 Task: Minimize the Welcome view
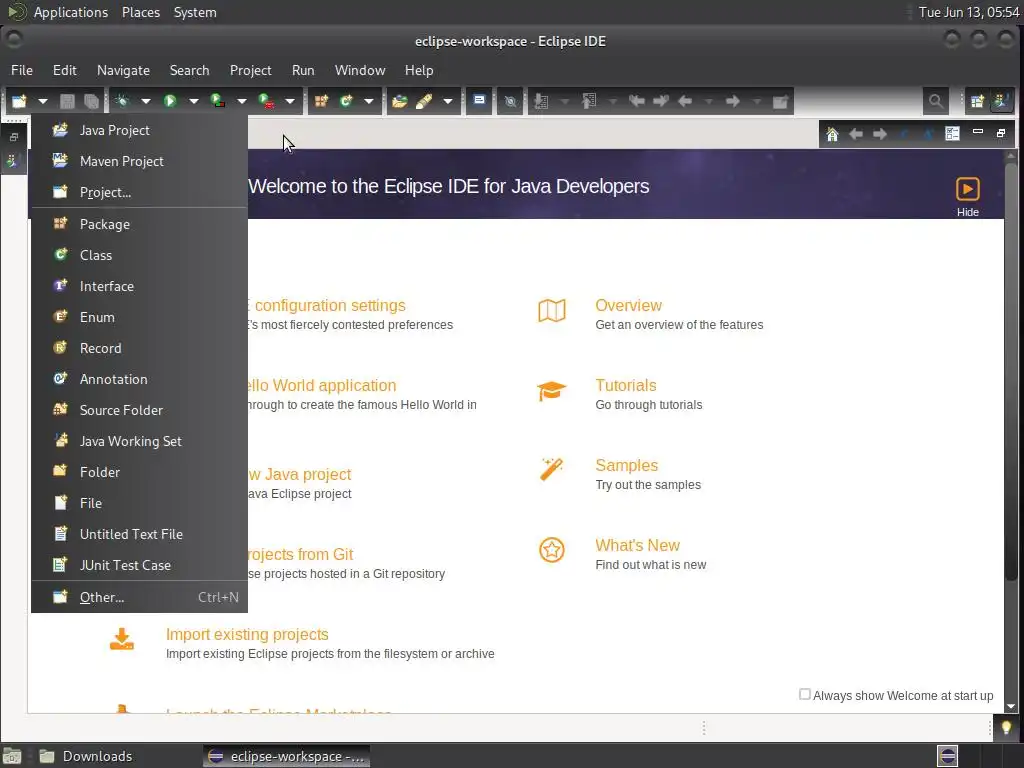(x=978, y=132)
